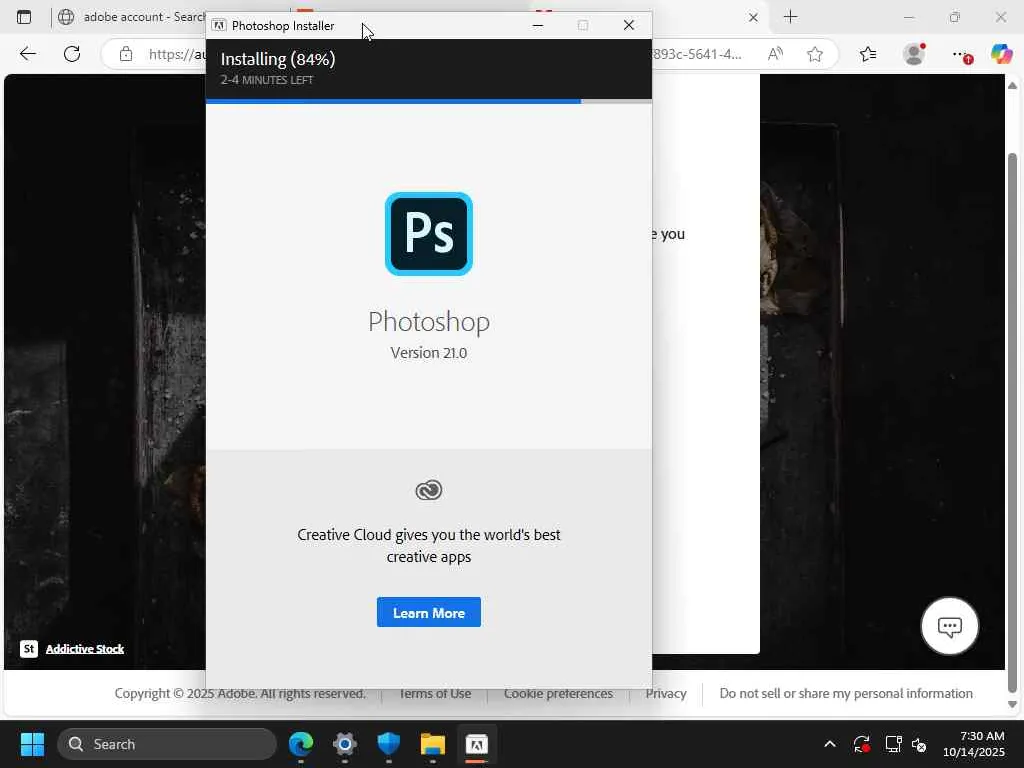The image size is (1024, 768).
Task: Click the installation progress bar
Action: pyautogui.click(x=428, y=101)
